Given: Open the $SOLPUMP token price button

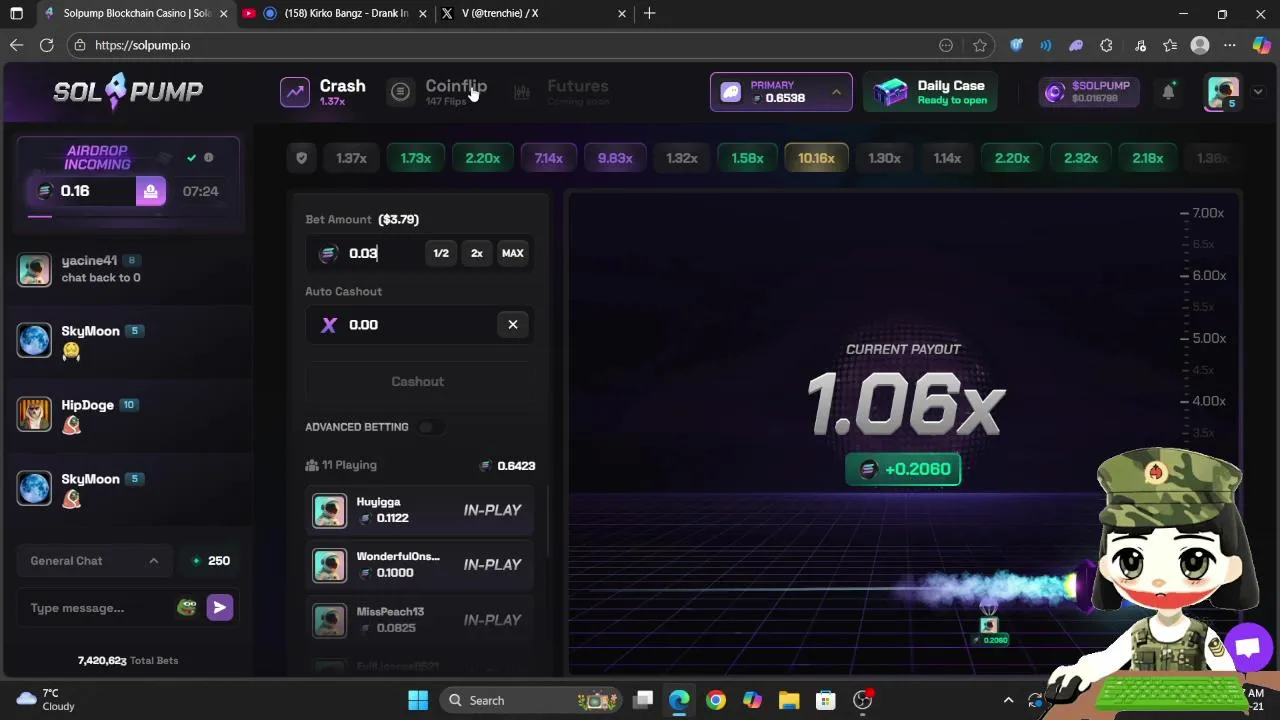Looking at the screenshot, I should 1087,92.
